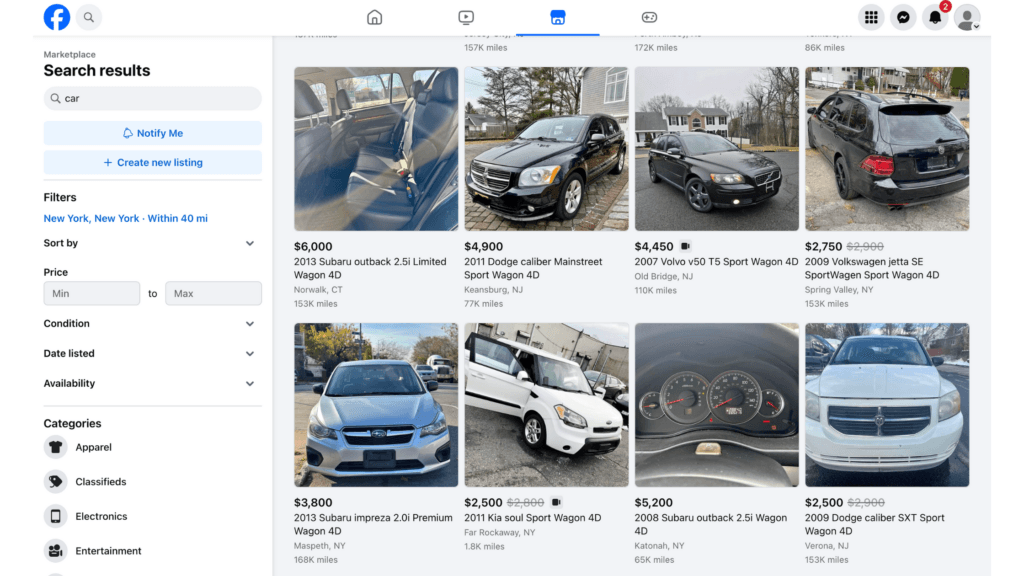Open 2009 Volkswagen jetta listing photo
The height and width of the screenshot is (576, 1024).
pos(888,149)
